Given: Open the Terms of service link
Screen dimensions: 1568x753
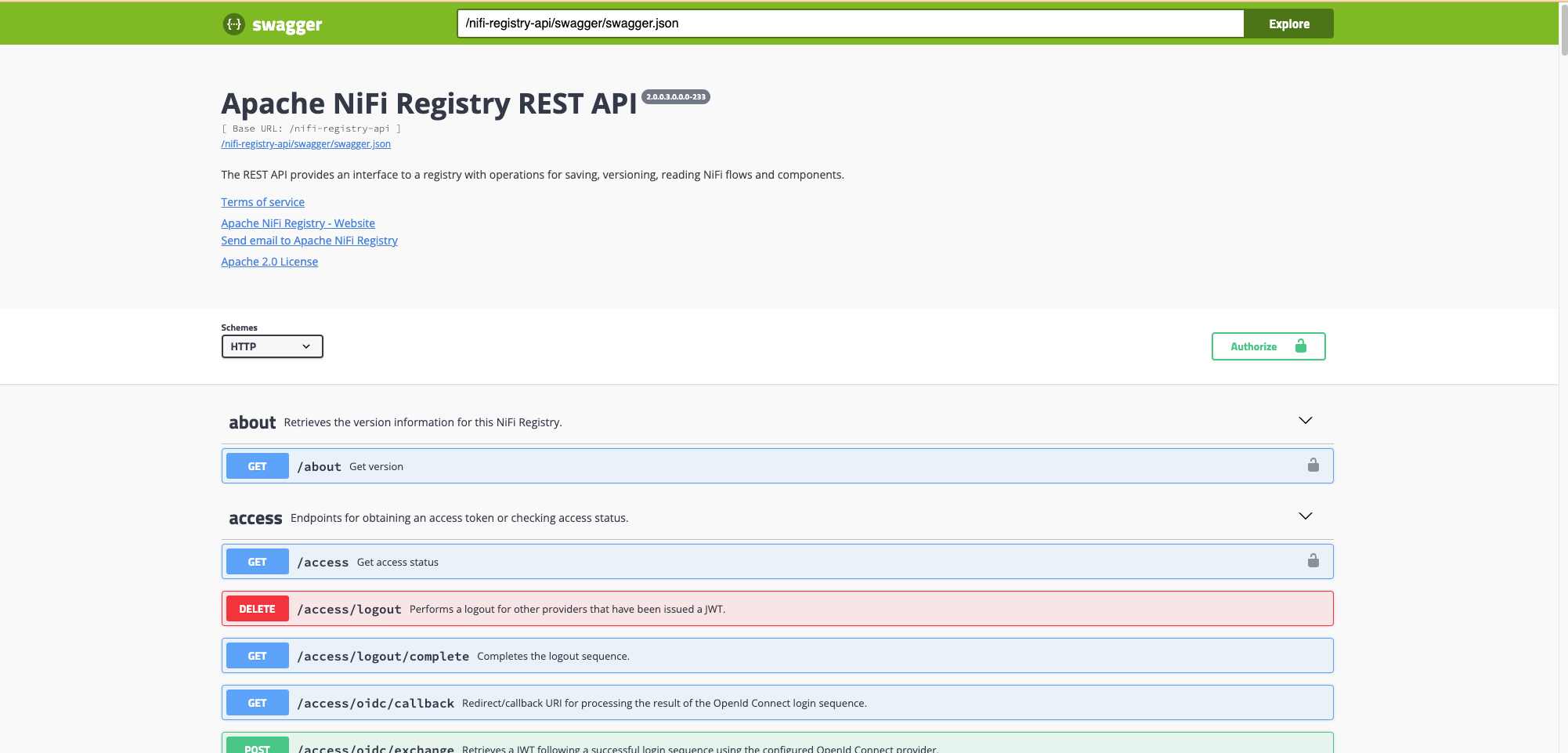Looking at the screenshot, I should pos(262,202).
